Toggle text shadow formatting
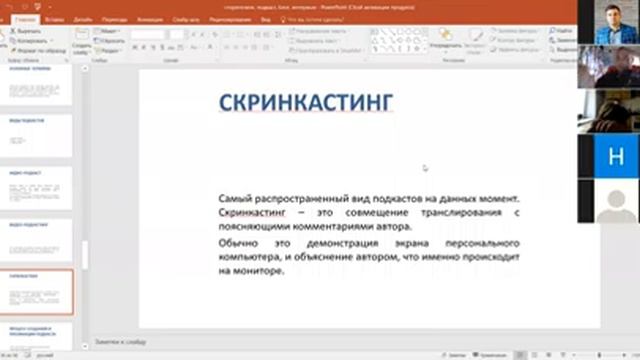This screenshot has height=360, width=640. coord(162,48)
